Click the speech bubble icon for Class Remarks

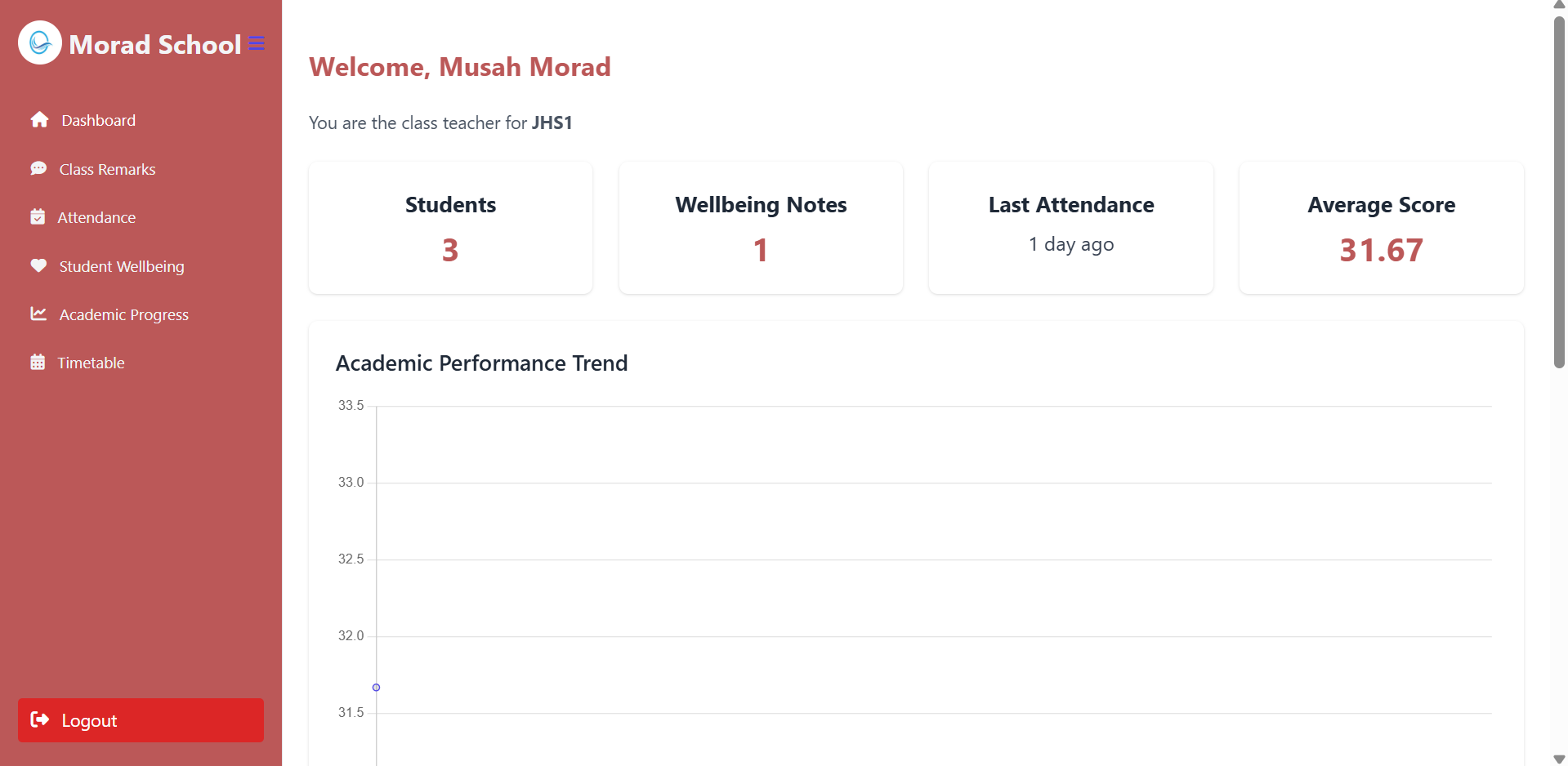[x=38, y=168]
